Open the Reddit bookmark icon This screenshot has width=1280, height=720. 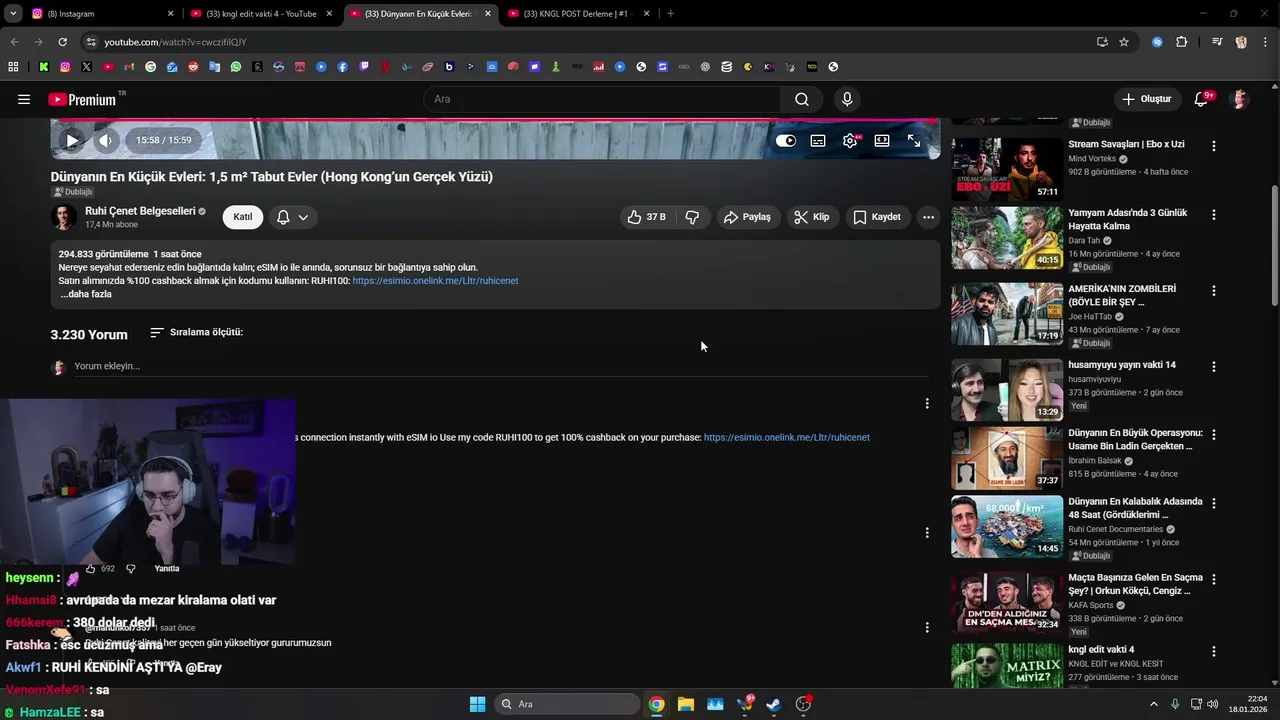pos(193,67)
